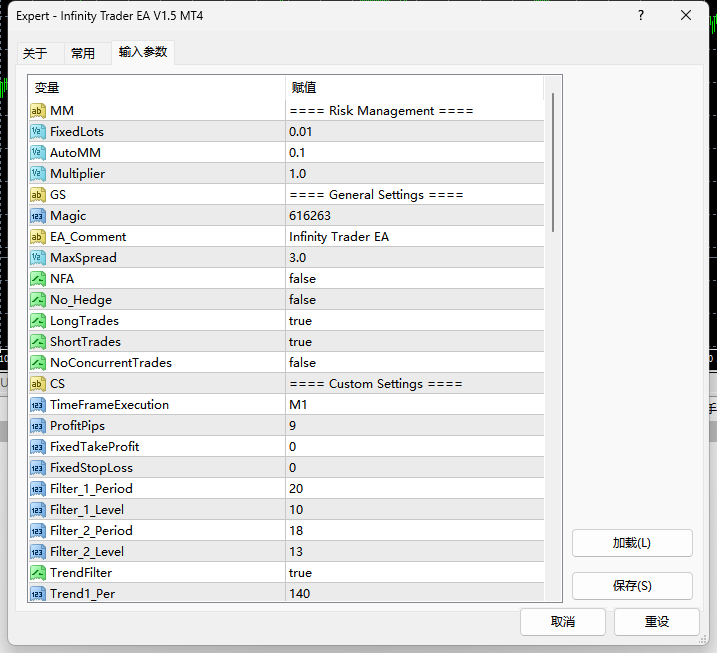Viewport: 717px width, 653px height.
Task: Click the double icon beside MaxSpread
Action: pos(38,258)
